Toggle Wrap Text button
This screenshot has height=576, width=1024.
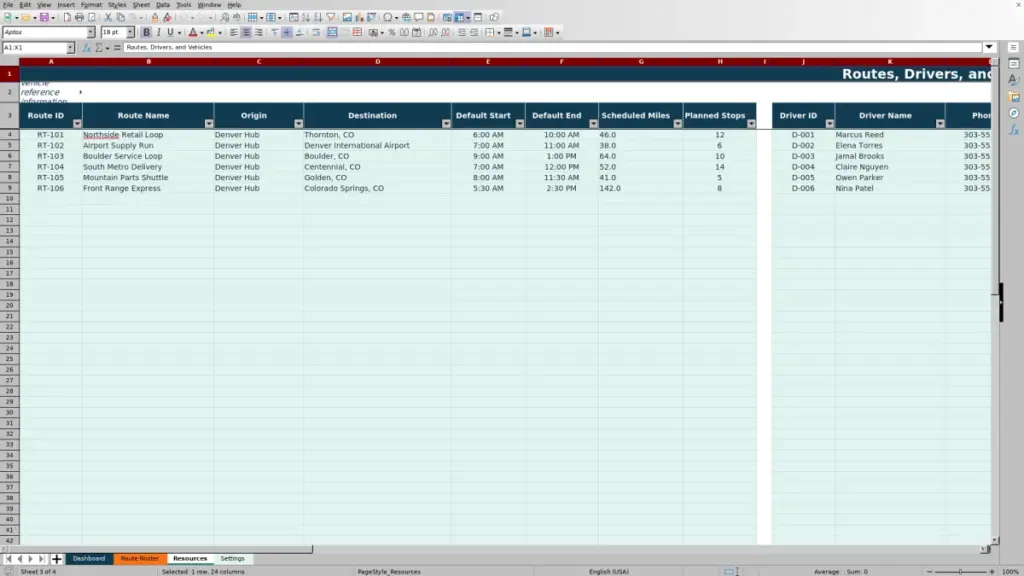click(x=316, y=33)
